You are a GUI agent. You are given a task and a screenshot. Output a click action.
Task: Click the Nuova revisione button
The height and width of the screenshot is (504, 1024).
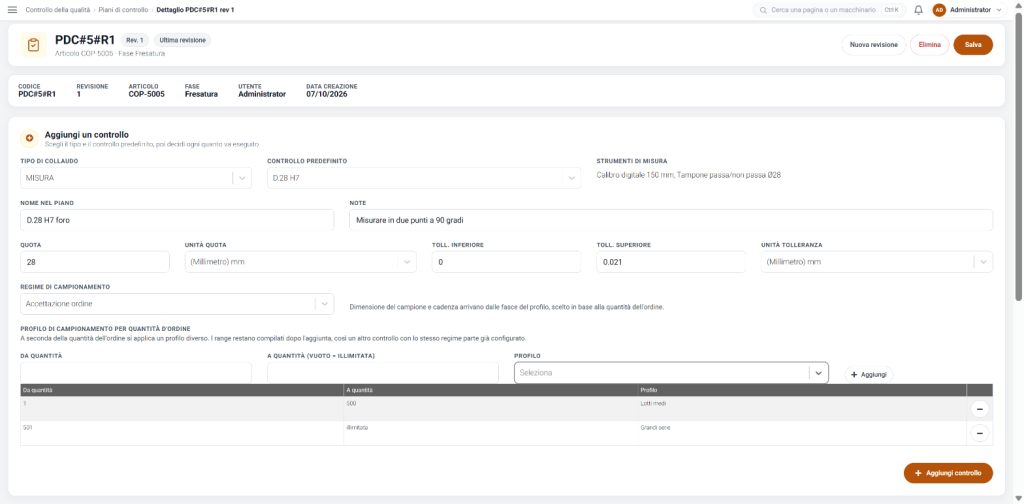pyautogui.click(x=874, y=45)
